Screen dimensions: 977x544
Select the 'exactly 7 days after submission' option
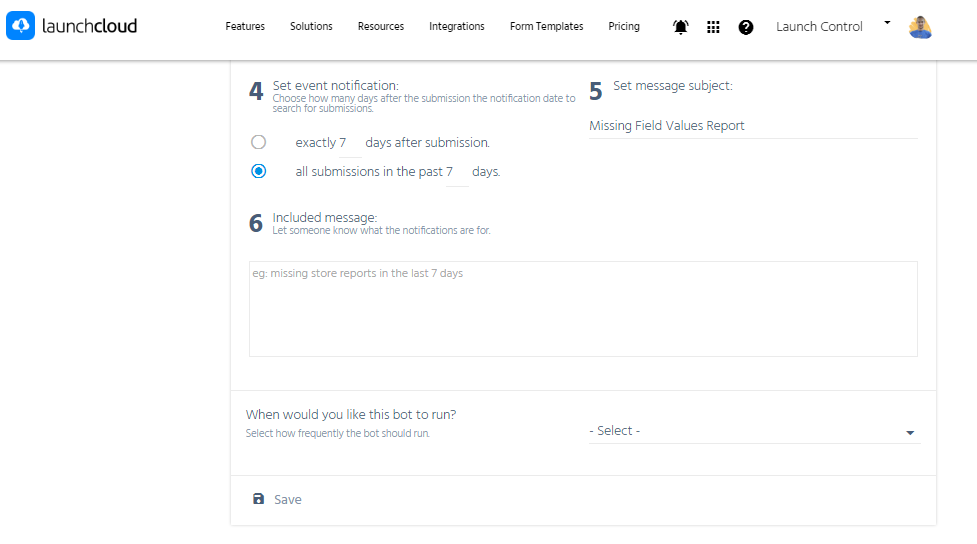click(259, 142)
